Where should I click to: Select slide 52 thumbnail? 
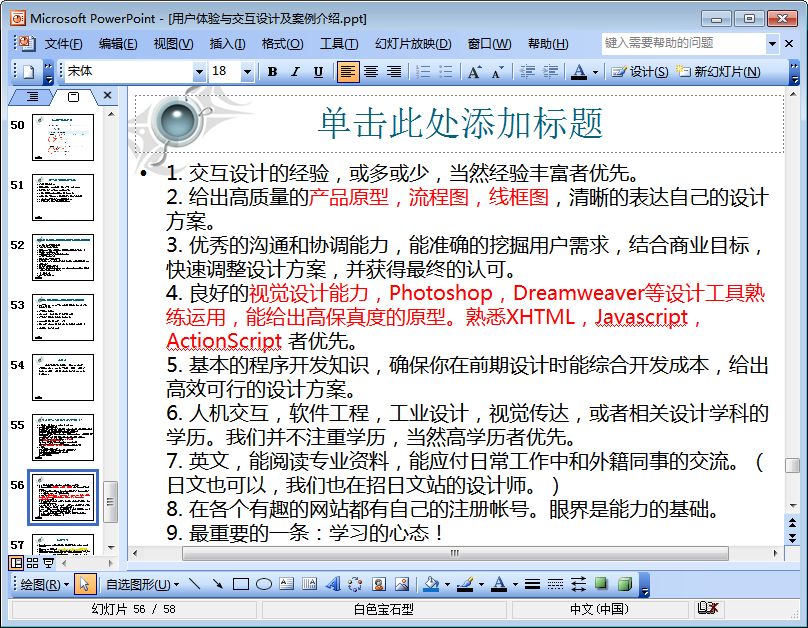pos(63,258)
